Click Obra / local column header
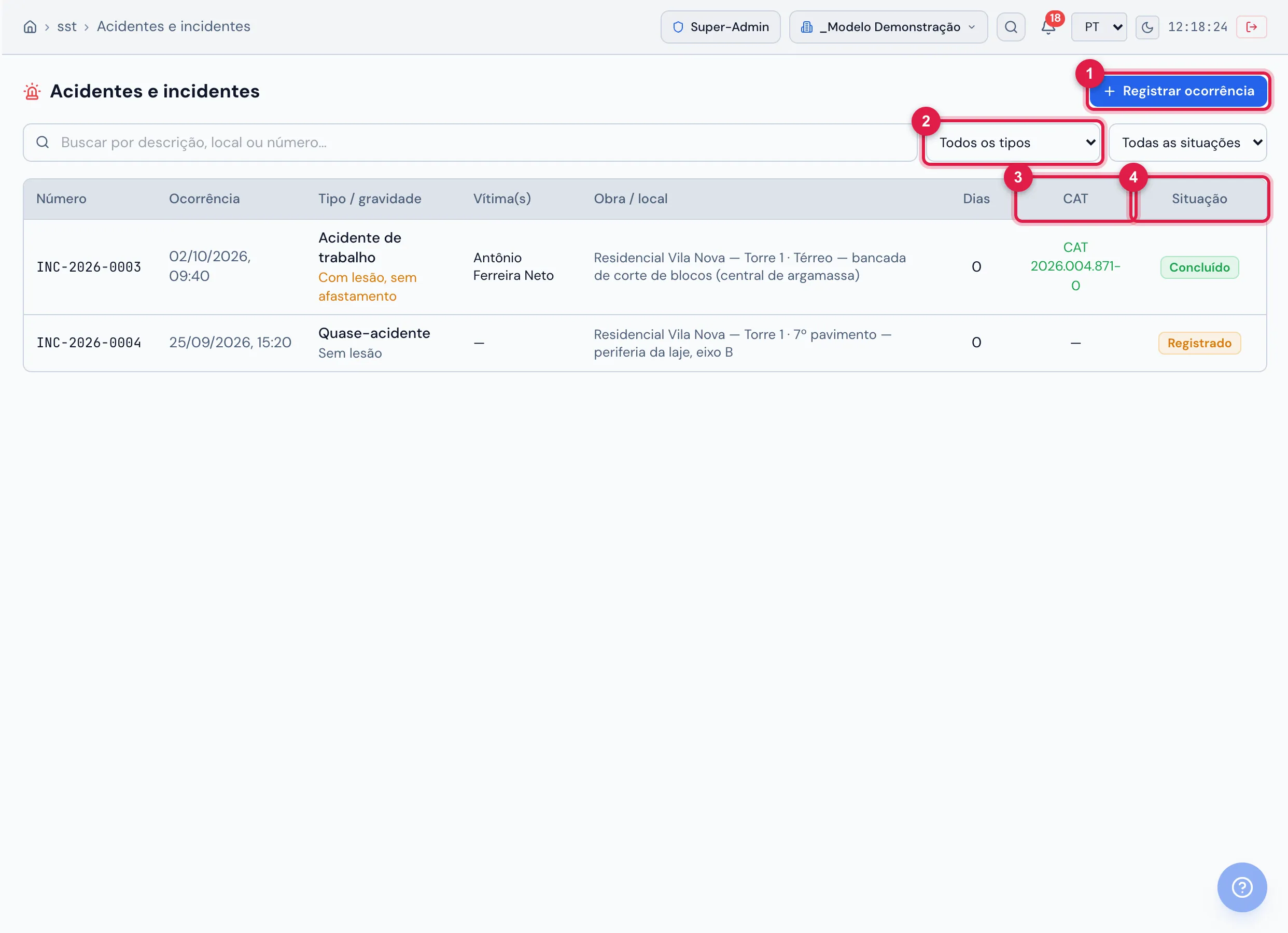Image resolution: width=1288 pixels, height=933 pixels. (x=631, y=199)
